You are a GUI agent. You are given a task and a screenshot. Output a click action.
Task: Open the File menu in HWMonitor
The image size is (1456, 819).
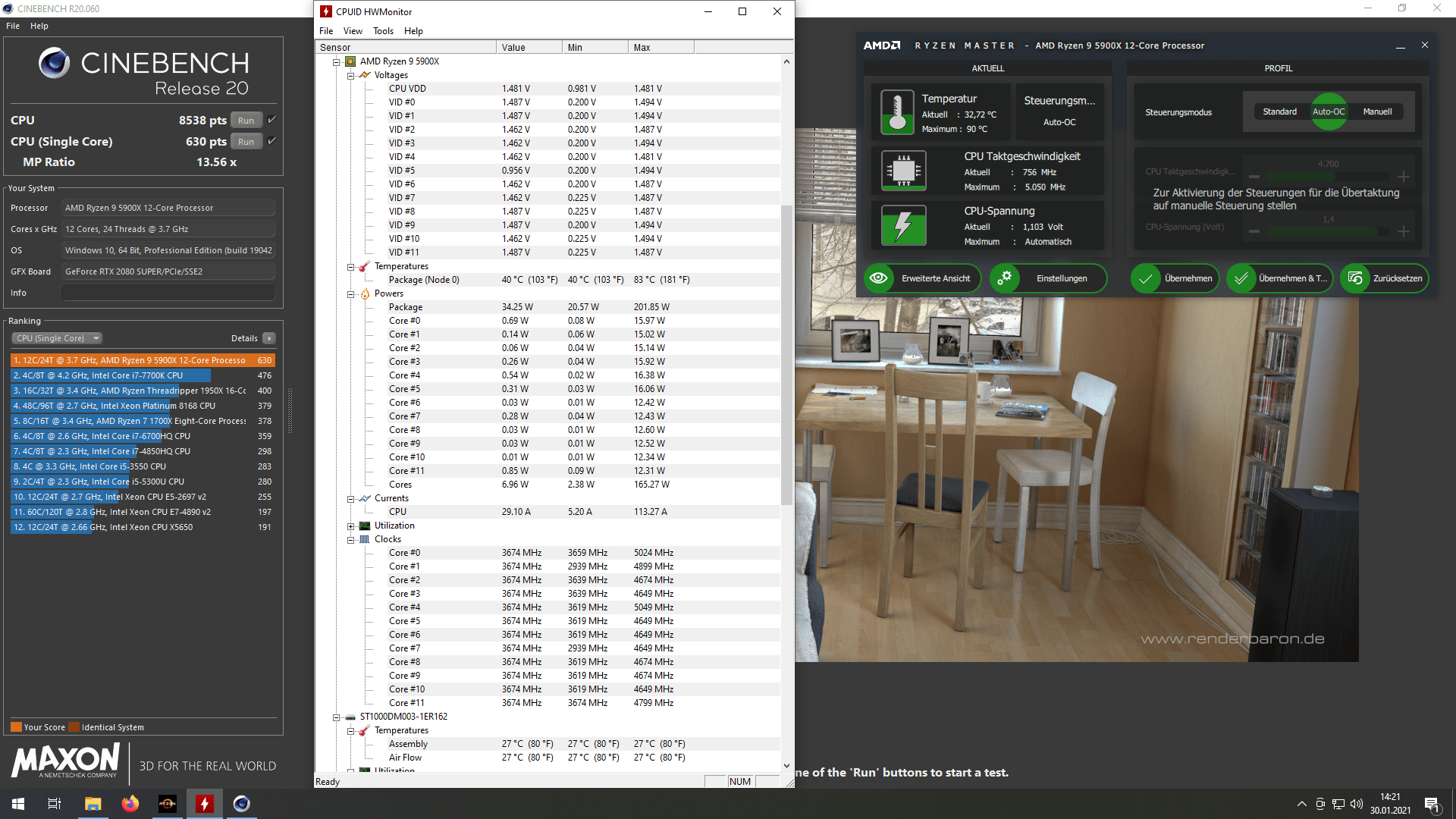tap(326, 31)
